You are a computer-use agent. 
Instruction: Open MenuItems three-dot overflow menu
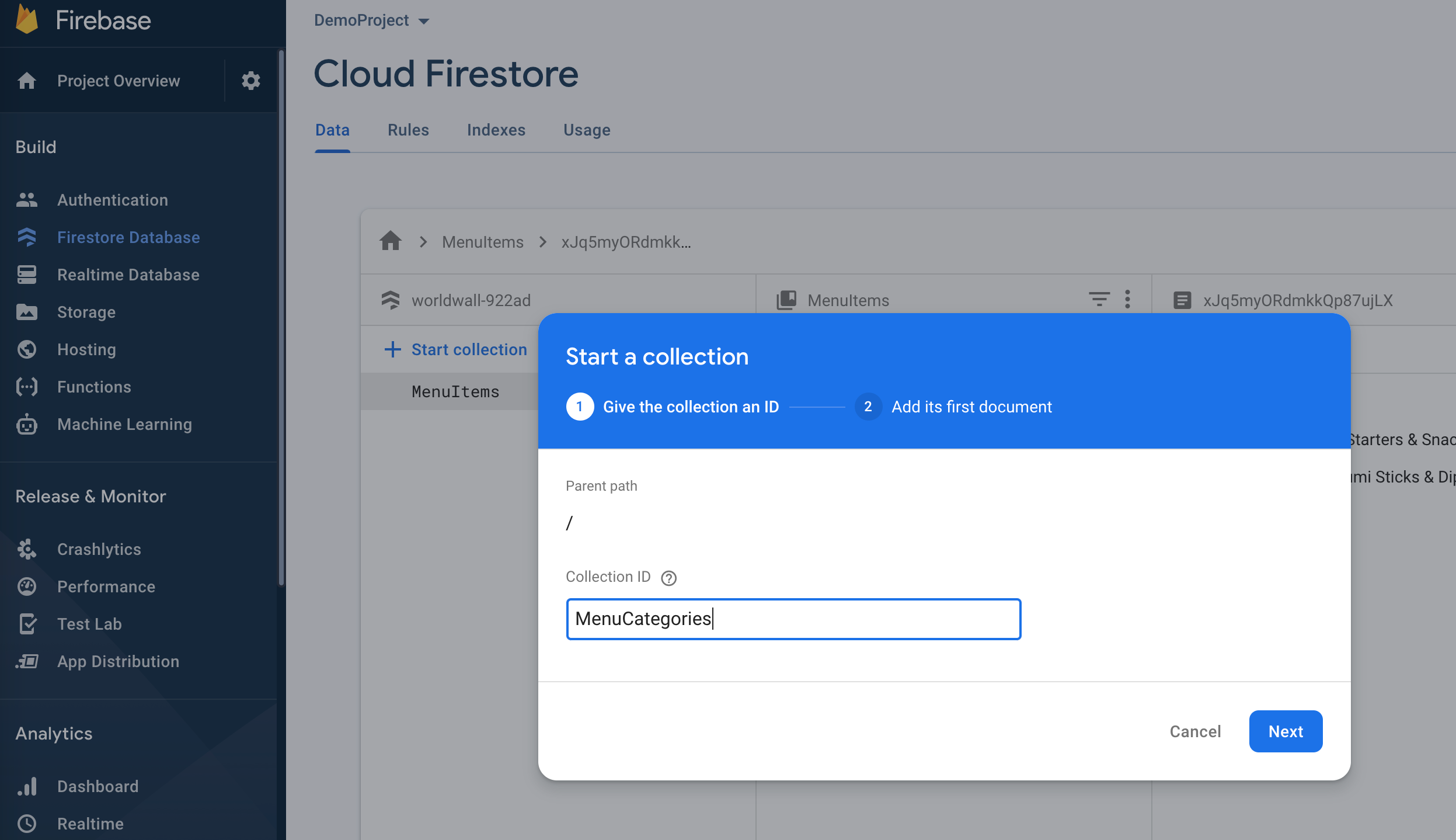click(x=1127, y=300)
